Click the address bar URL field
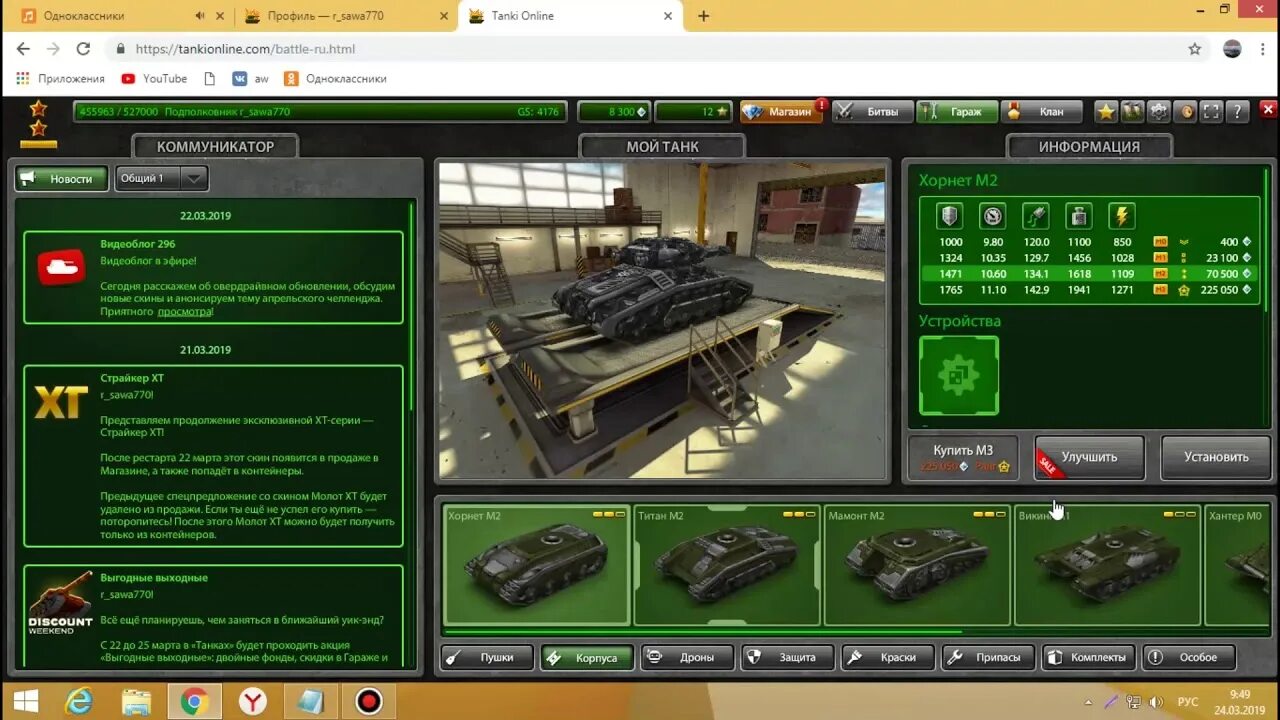Image resolution: width=1280 pixels, height=720 pixels. (640, 49)
